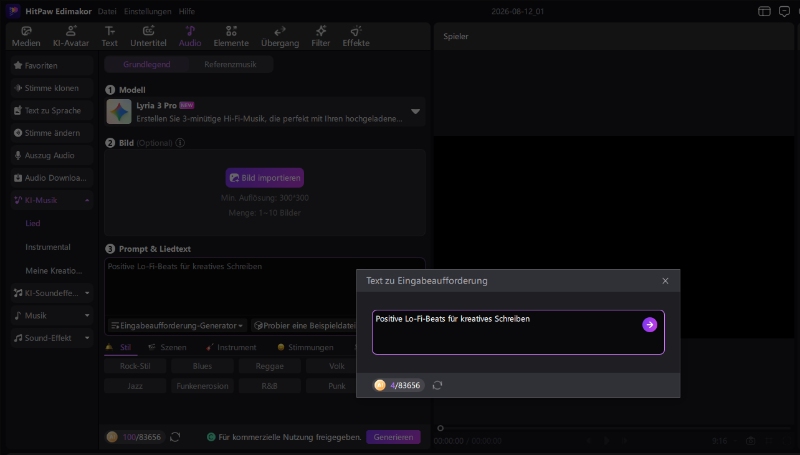
Task: Select the Szenen tag tab
Action: click(x=168, y=347)
